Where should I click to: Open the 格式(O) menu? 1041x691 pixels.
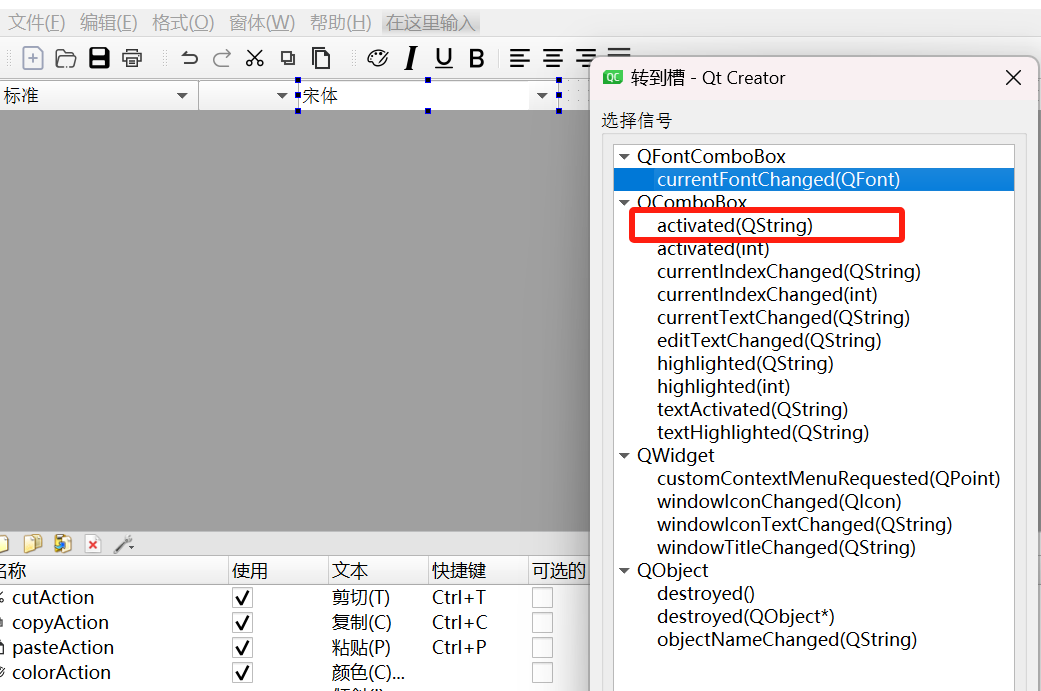coord(183,23)
